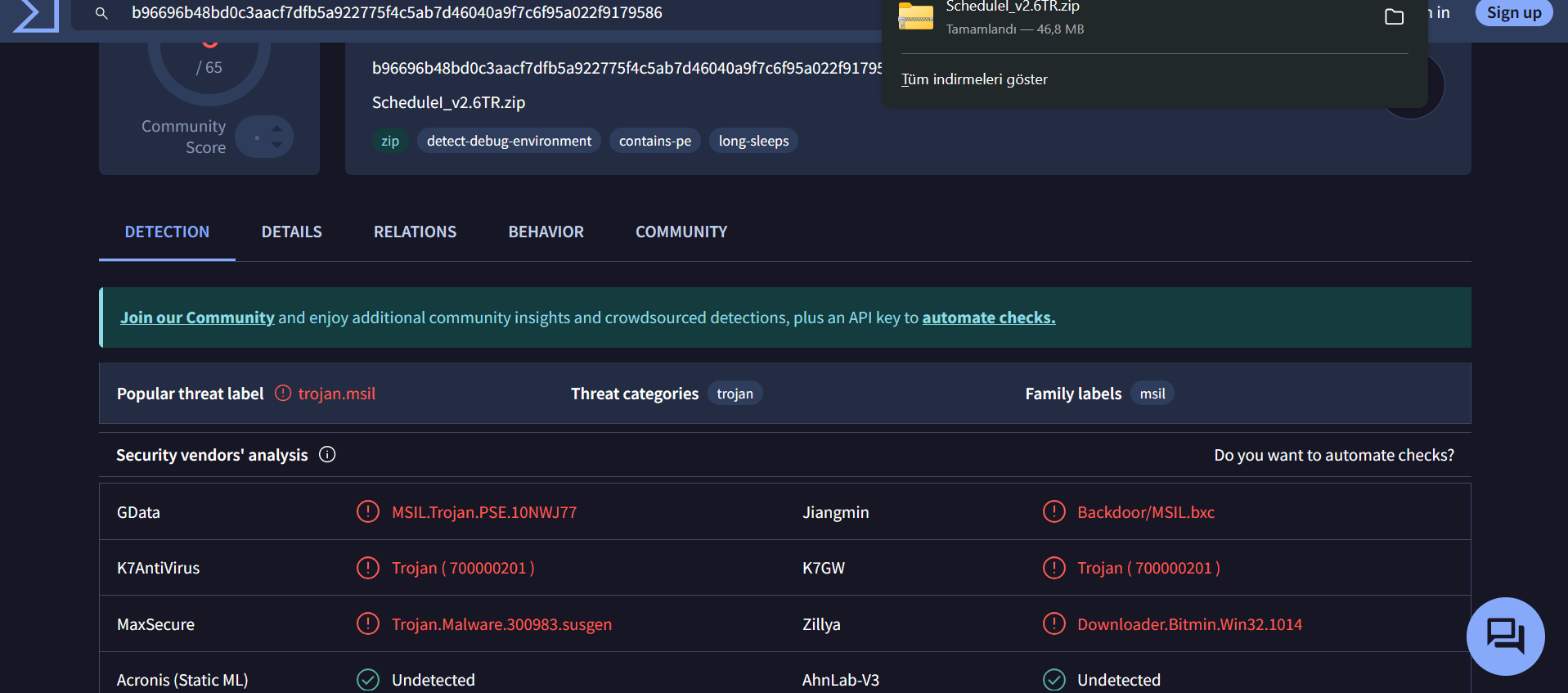Click the search magnifier icon
Image resolution: width=1568 pixels, height=693 pixels.
(101, 13)
